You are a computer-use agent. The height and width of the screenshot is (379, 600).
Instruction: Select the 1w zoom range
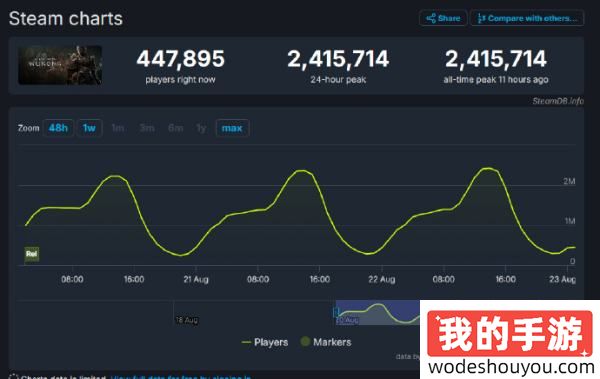(89, 128)
